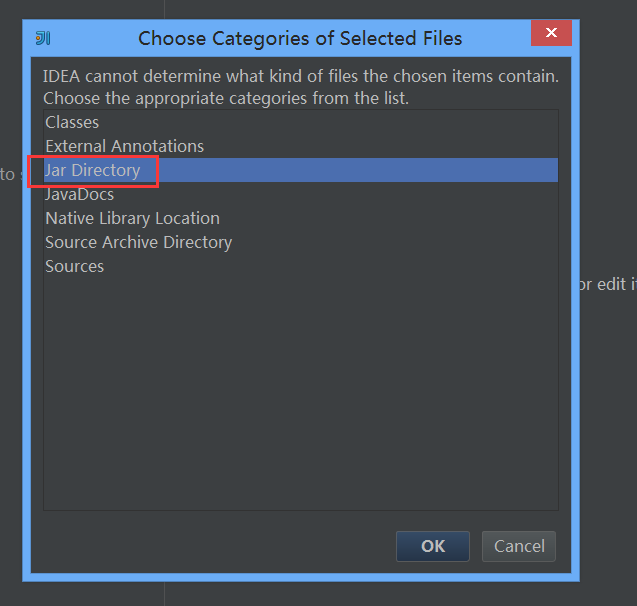Select Native Library Location
637x606 pixels.
132,218
